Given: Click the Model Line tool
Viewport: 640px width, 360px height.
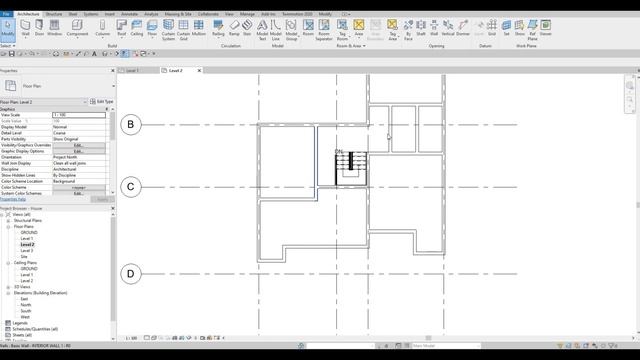Looking at the screenshot, I should (x=276, y=30).
